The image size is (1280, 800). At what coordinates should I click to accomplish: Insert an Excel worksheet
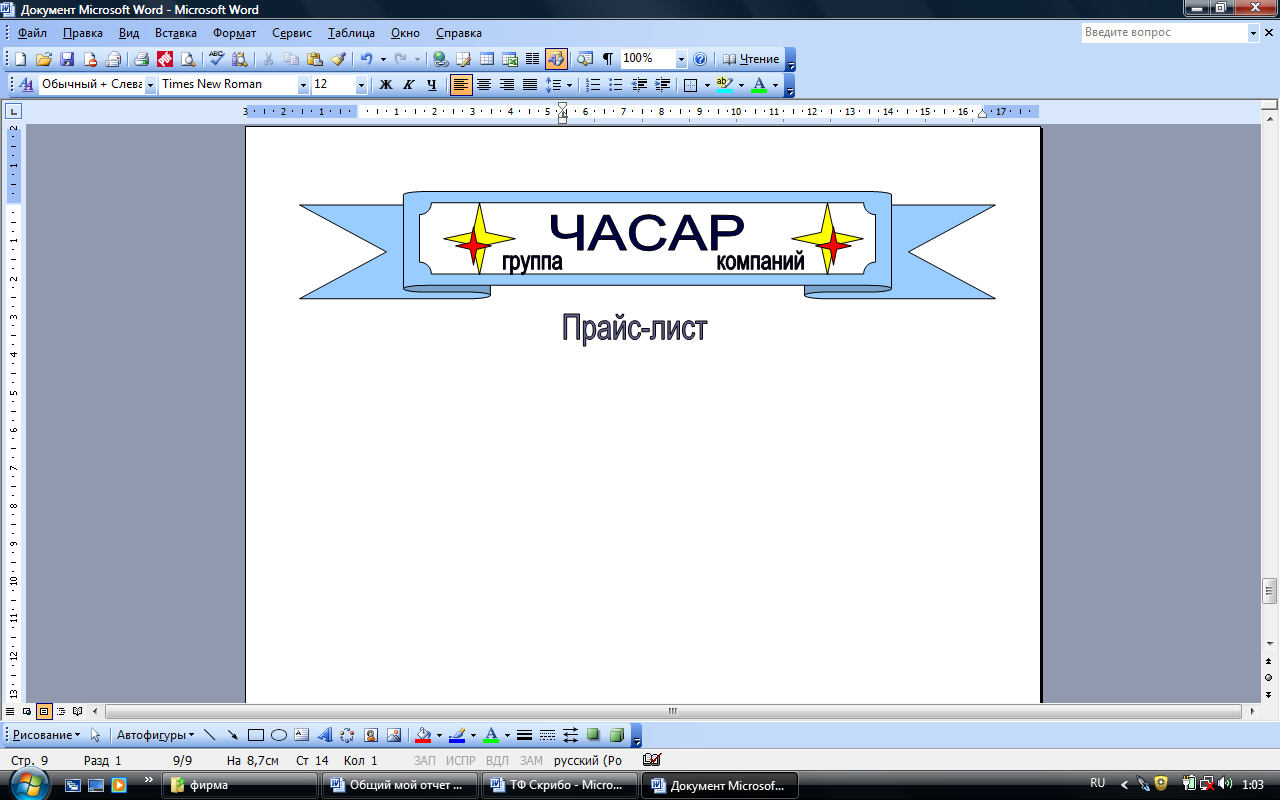(x=510, y=59)
